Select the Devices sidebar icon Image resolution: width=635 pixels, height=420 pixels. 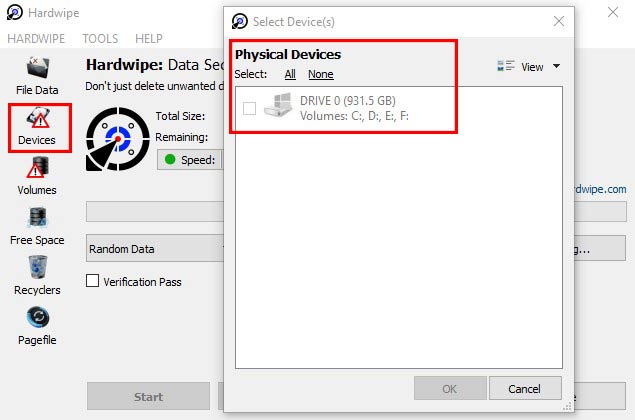37,126
